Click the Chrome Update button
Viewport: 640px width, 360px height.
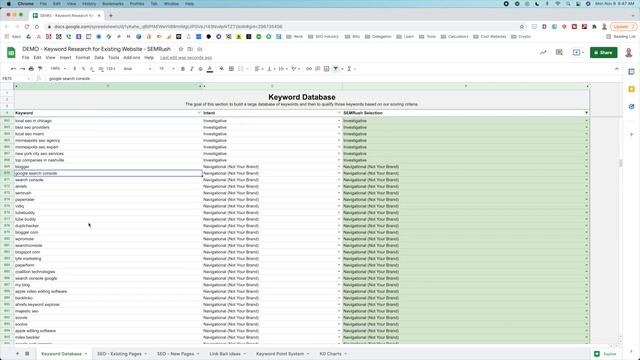(623, 27)
